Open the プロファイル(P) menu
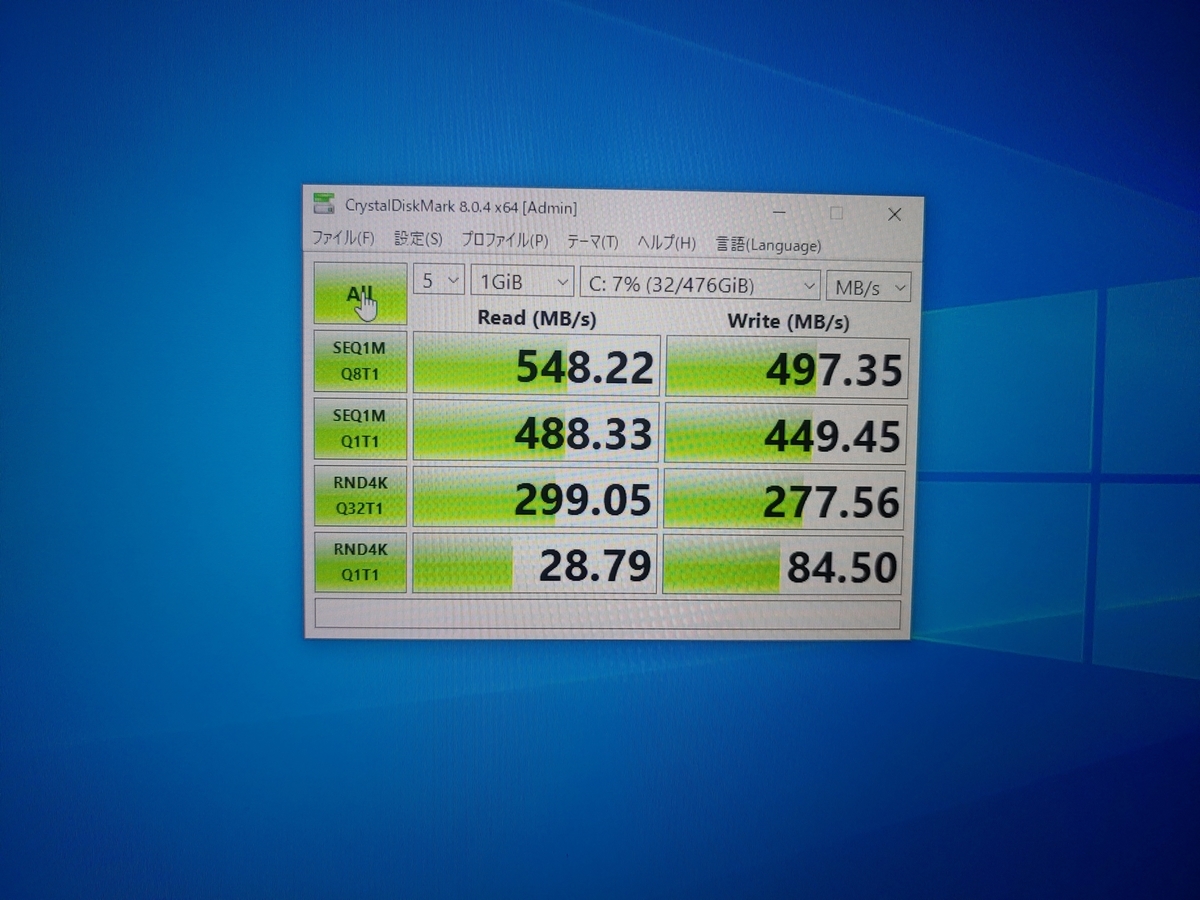The image size is (1200, 900). (x=504, y=241)
